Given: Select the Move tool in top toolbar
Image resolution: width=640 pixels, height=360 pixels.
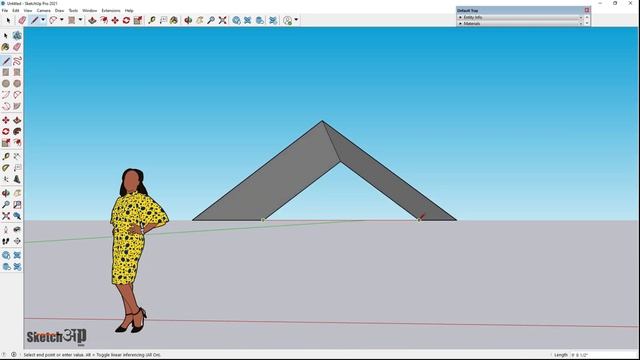Looking at the screenshot, I should point(115,20).
